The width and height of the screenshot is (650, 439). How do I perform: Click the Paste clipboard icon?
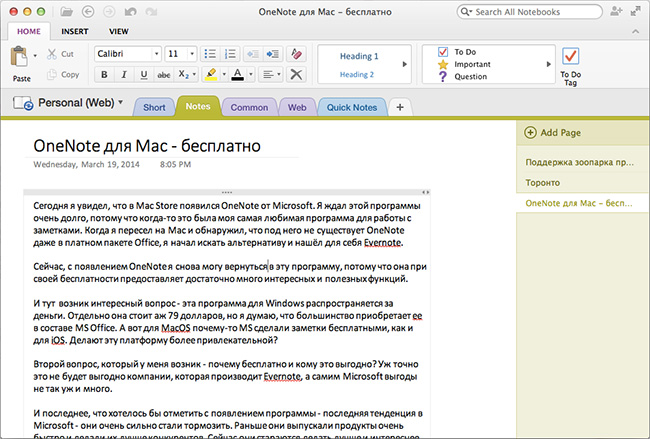pos(19,57)
